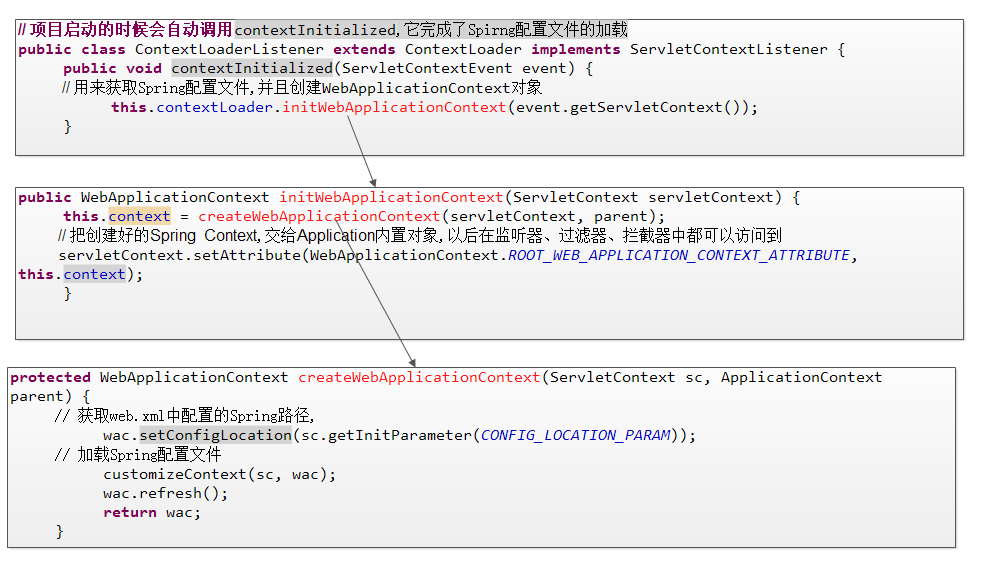The width and height of the screenshot is (1000, 568).
Task: Click red initWebApplicationContext method definition in second box
Action: click(391, 197)
